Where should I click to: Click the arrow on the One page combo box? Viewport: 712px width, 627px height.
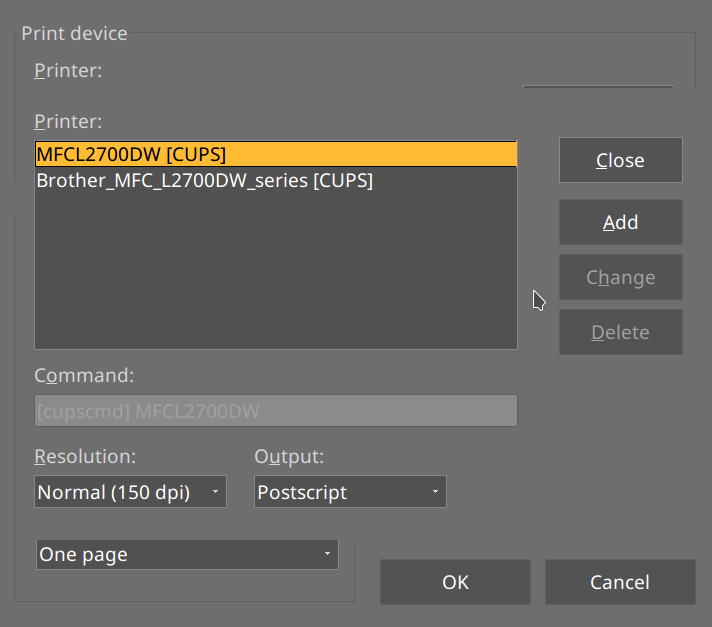click(x=326, y=554)
